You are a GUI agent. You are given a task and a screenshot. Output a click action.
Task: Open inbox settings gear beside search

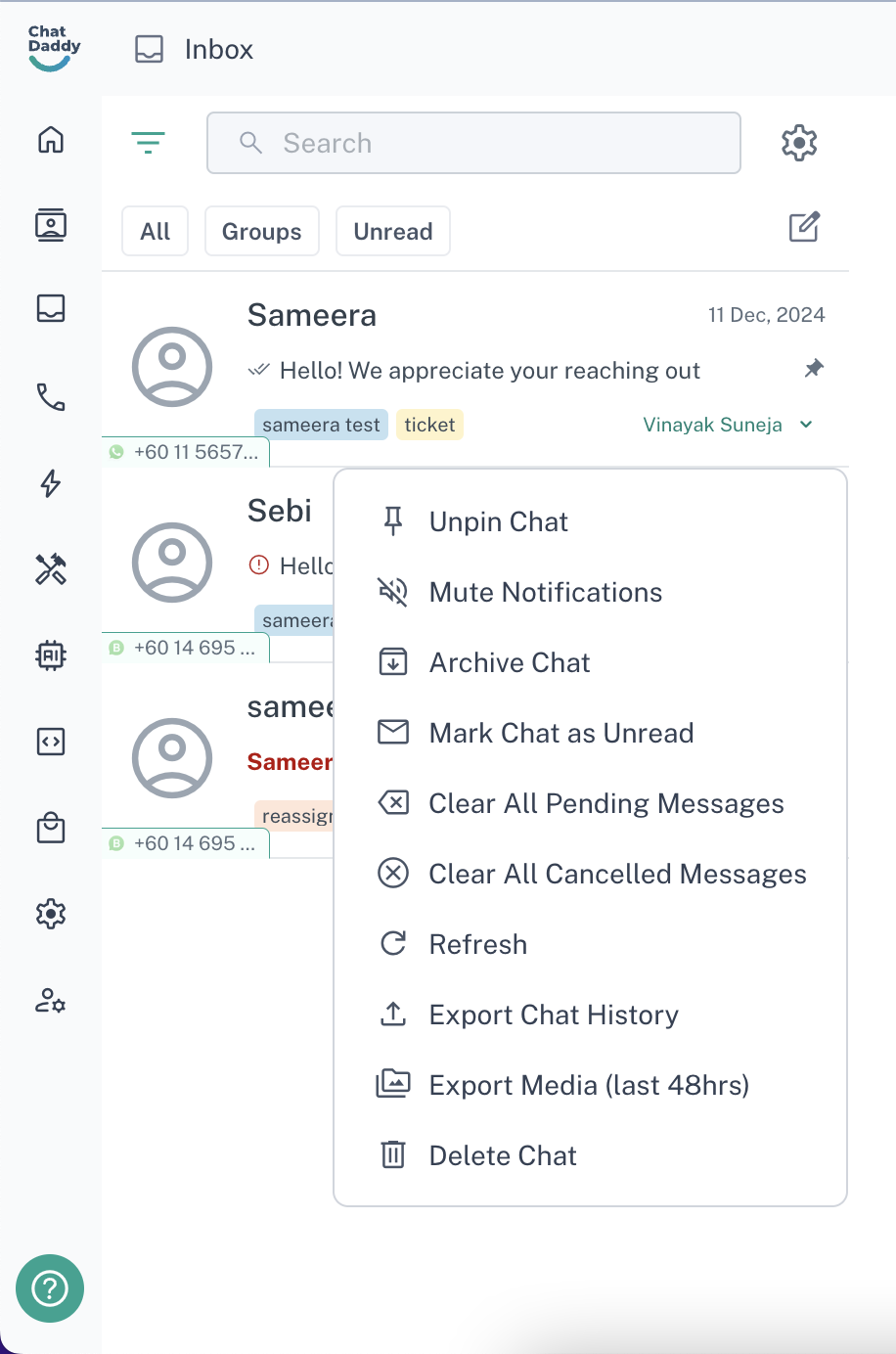point(799,143)
